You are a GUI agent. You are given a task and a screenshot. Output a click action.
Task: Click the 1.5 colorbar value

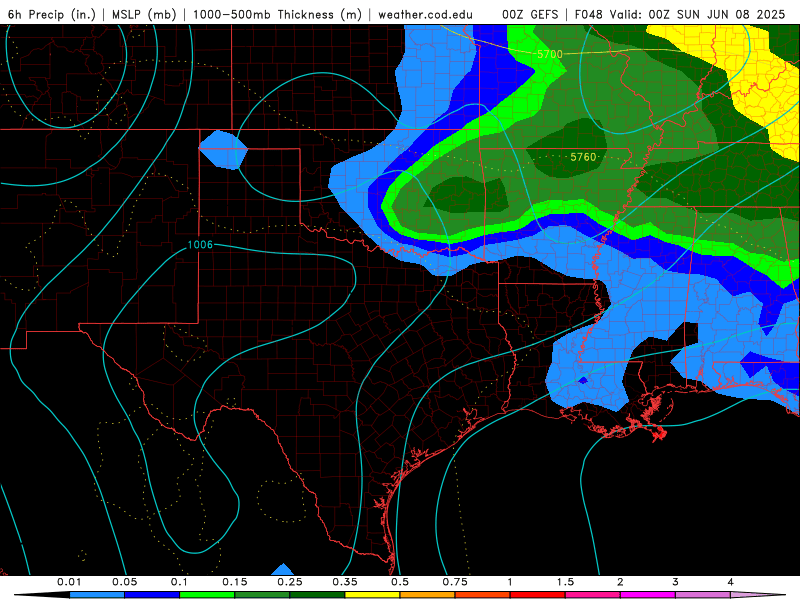tap(565, 582)
